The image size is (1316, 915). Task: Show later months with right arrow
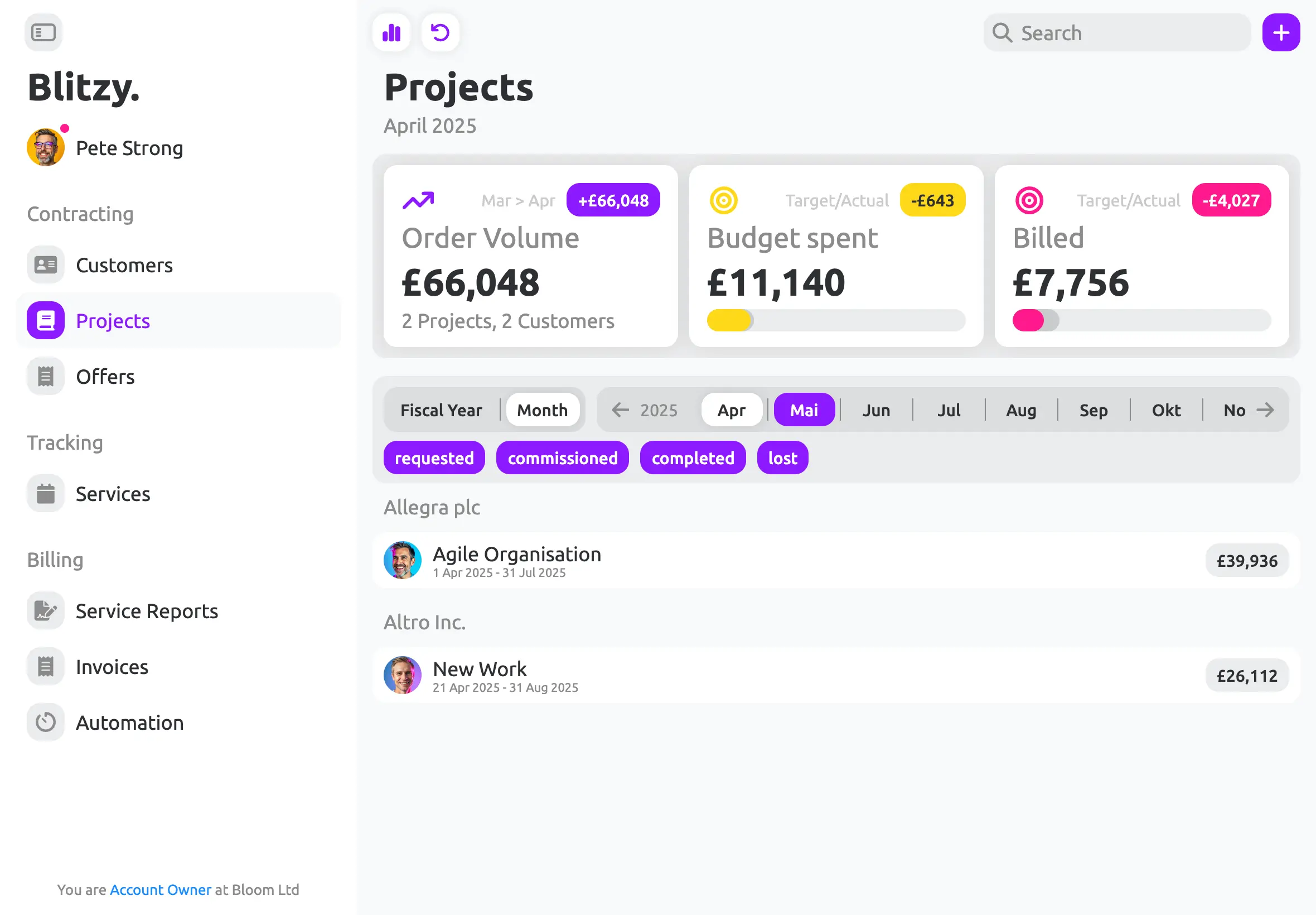pyautogui.click(x=1266, y=410)
